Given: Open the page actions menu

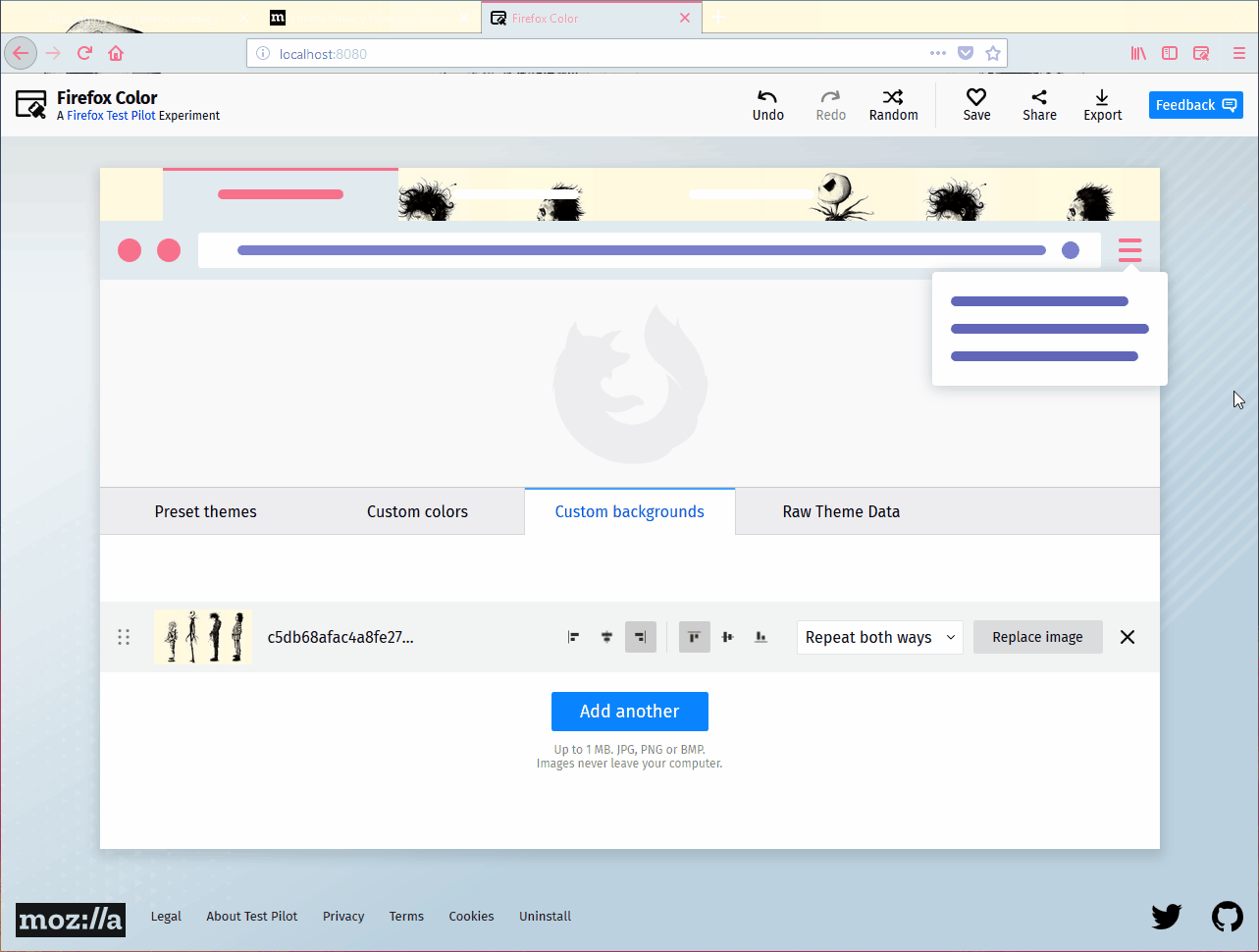Looking at the screenshot, I should tap(938, 53).
